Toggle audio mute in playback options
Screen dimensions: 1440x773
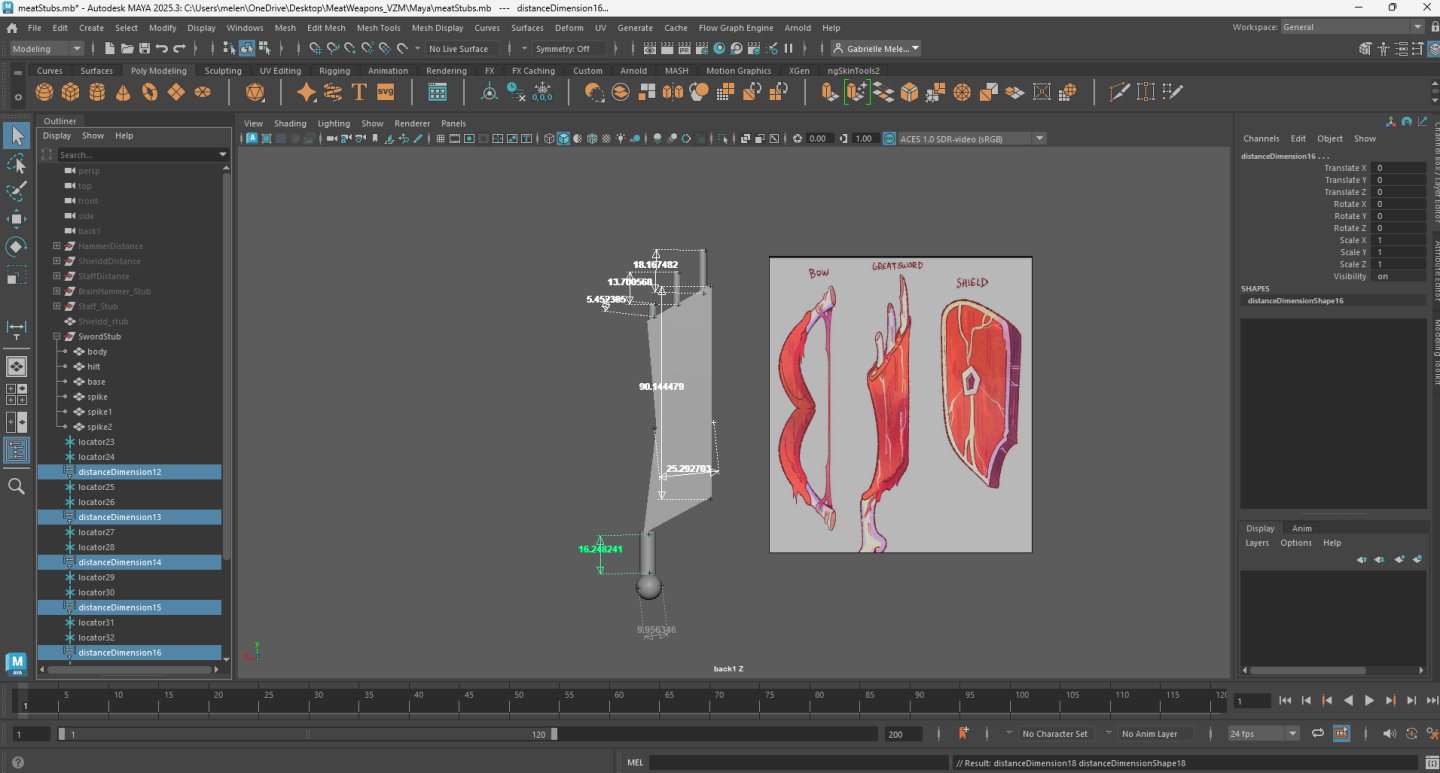(1389, 733)
